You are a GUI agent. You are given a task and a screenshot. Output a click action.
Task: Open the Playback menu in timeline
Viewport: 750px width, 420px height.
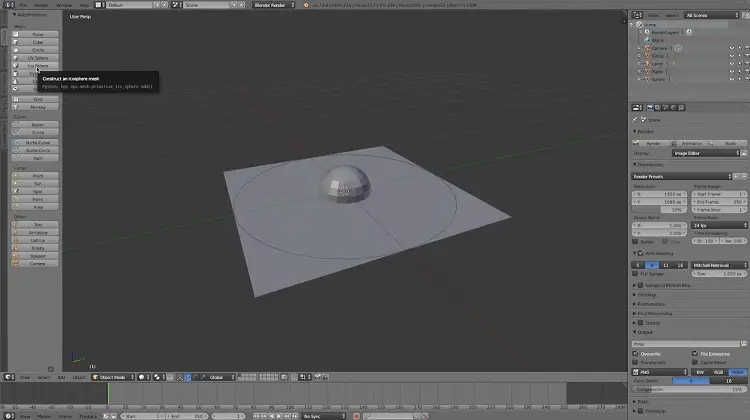[88, 417]
